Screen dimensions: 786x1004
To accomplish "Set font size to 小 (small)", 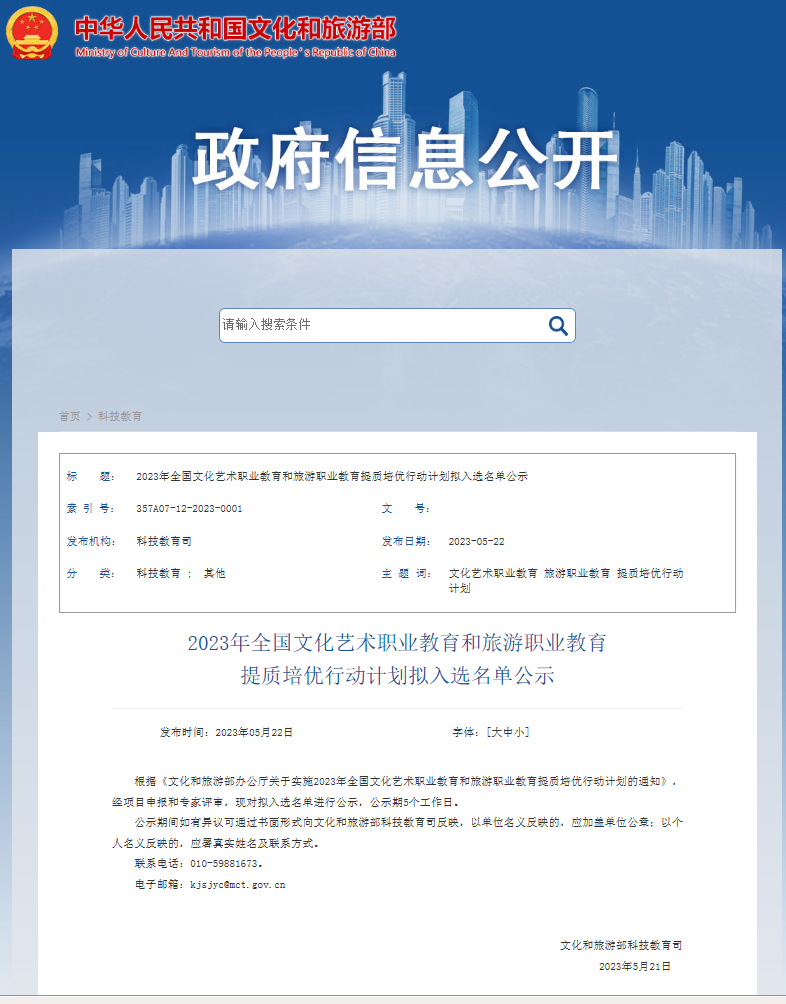I will tap(519, 732).
